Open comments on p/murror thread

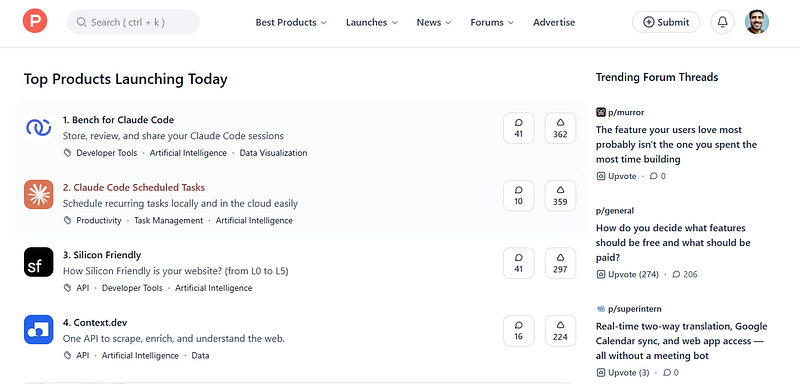pos(657,176)
